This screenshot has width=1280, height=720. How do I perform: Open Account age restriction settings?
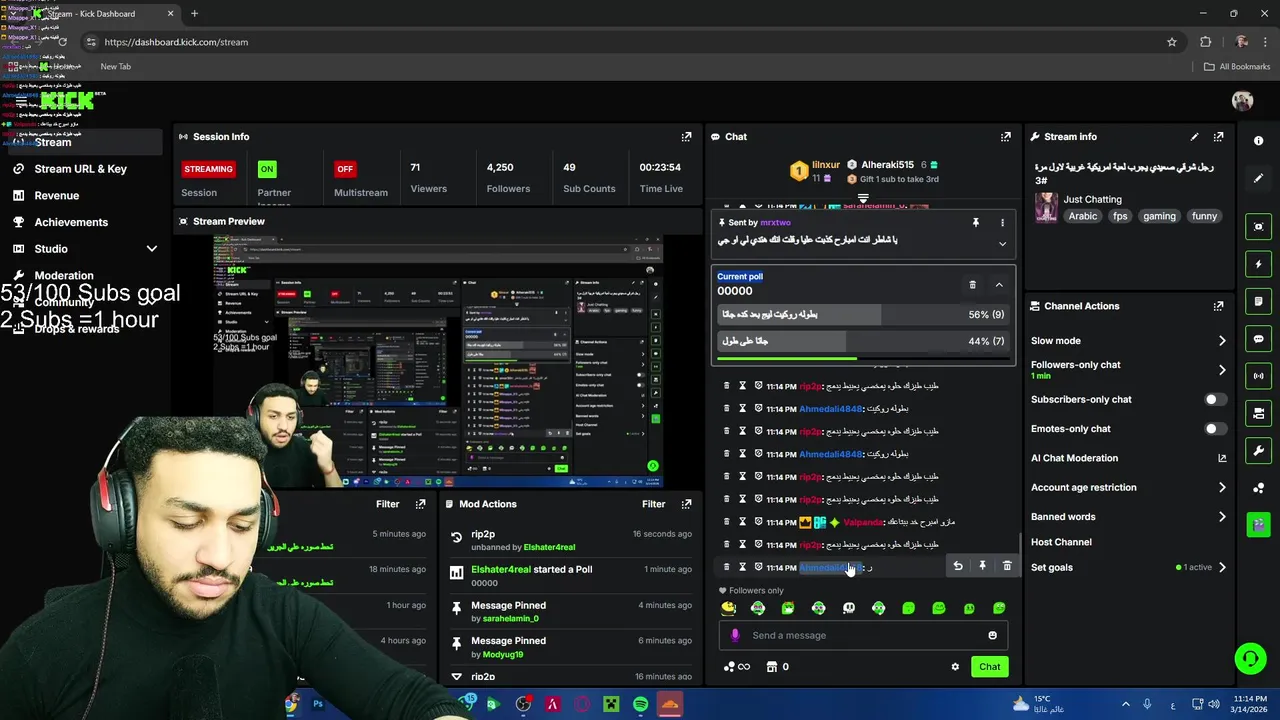click(1128, 488)
